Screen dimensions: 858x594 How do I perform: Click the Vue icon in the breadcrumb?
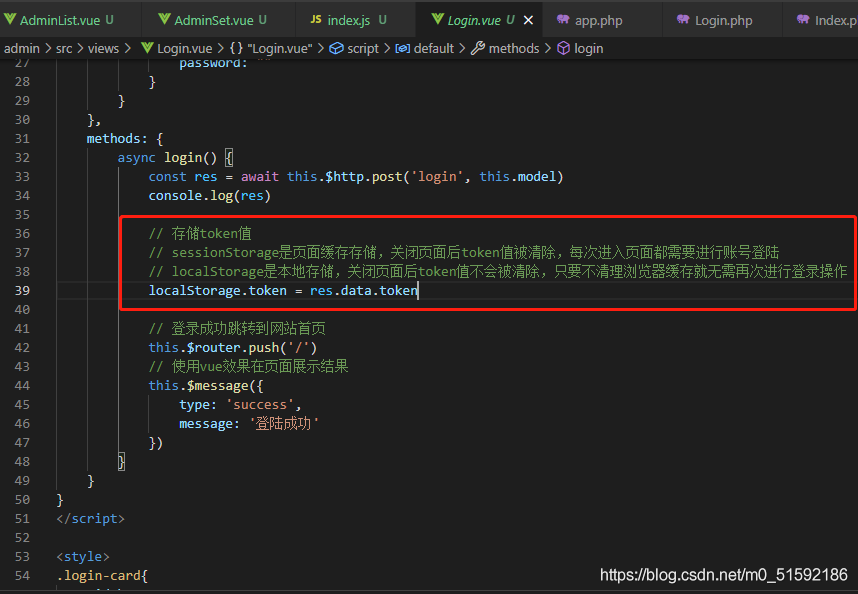(x=147, y=48)
